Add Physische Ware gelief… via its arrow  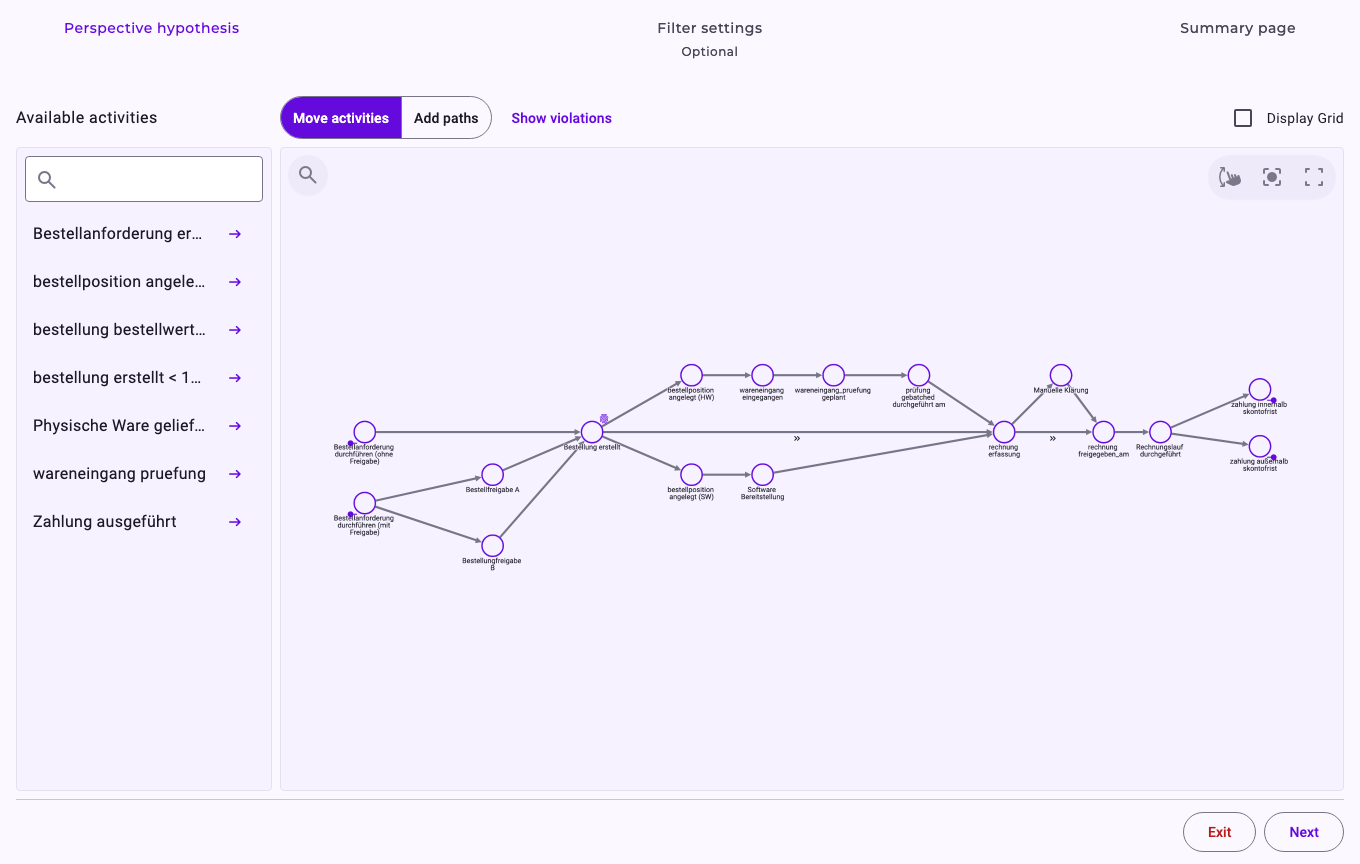(x=235, y=426)
